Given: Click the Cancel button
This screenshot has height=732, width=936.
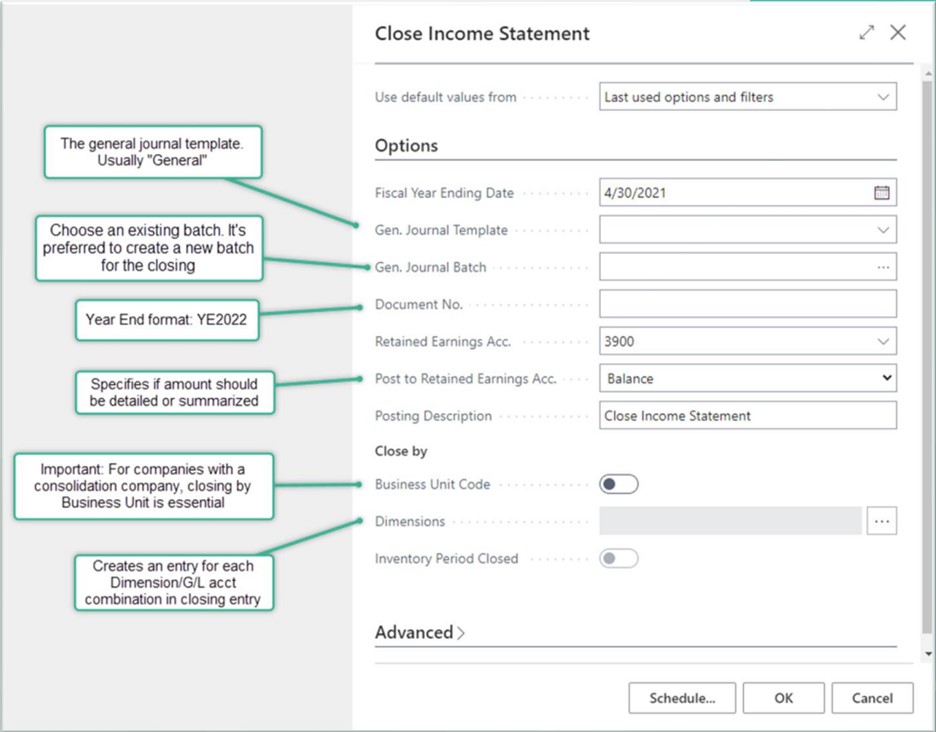Looking at the screenshot, I should (872, 698).
